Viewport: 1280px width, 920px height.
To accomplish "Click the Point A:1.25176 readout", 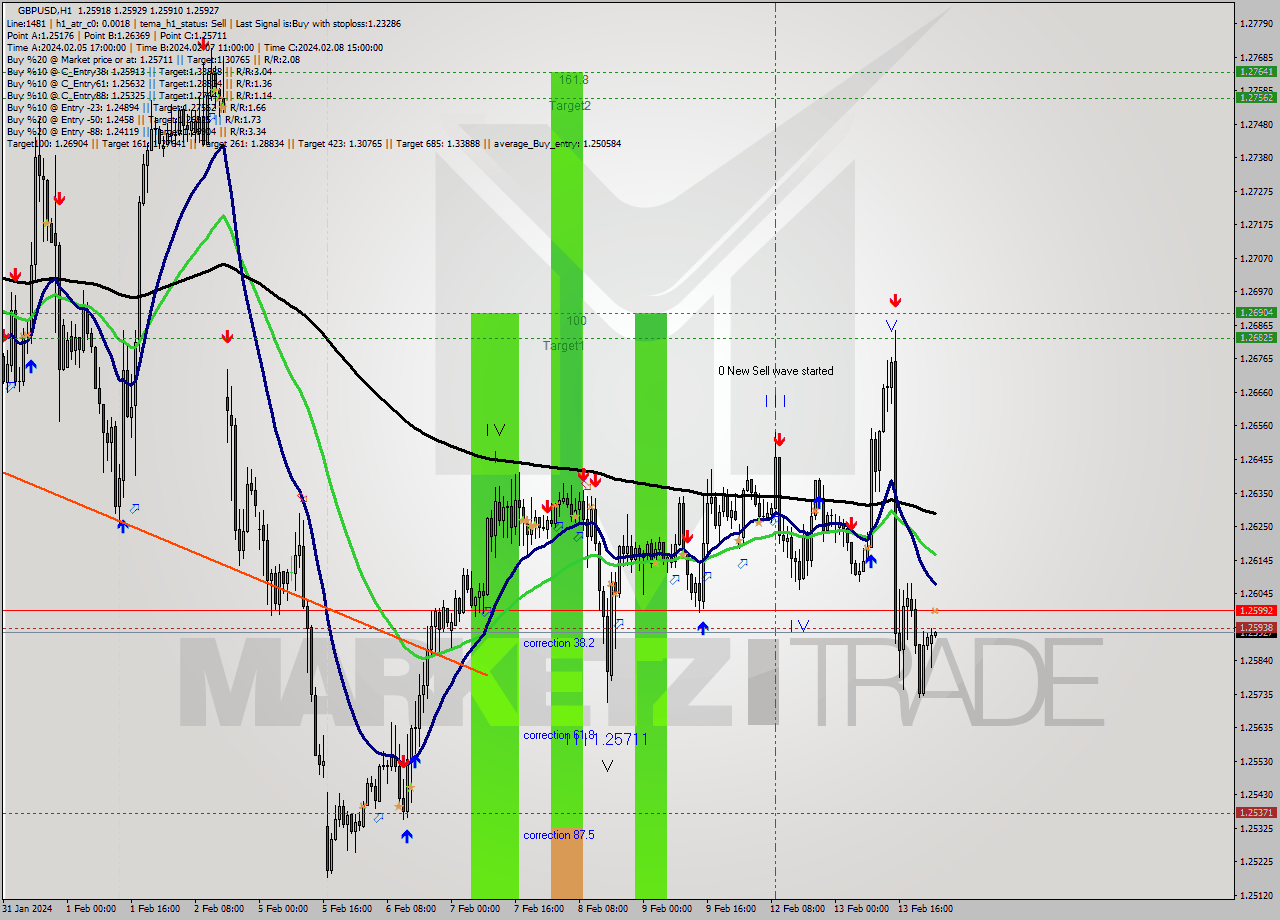I will click(39, 35).
